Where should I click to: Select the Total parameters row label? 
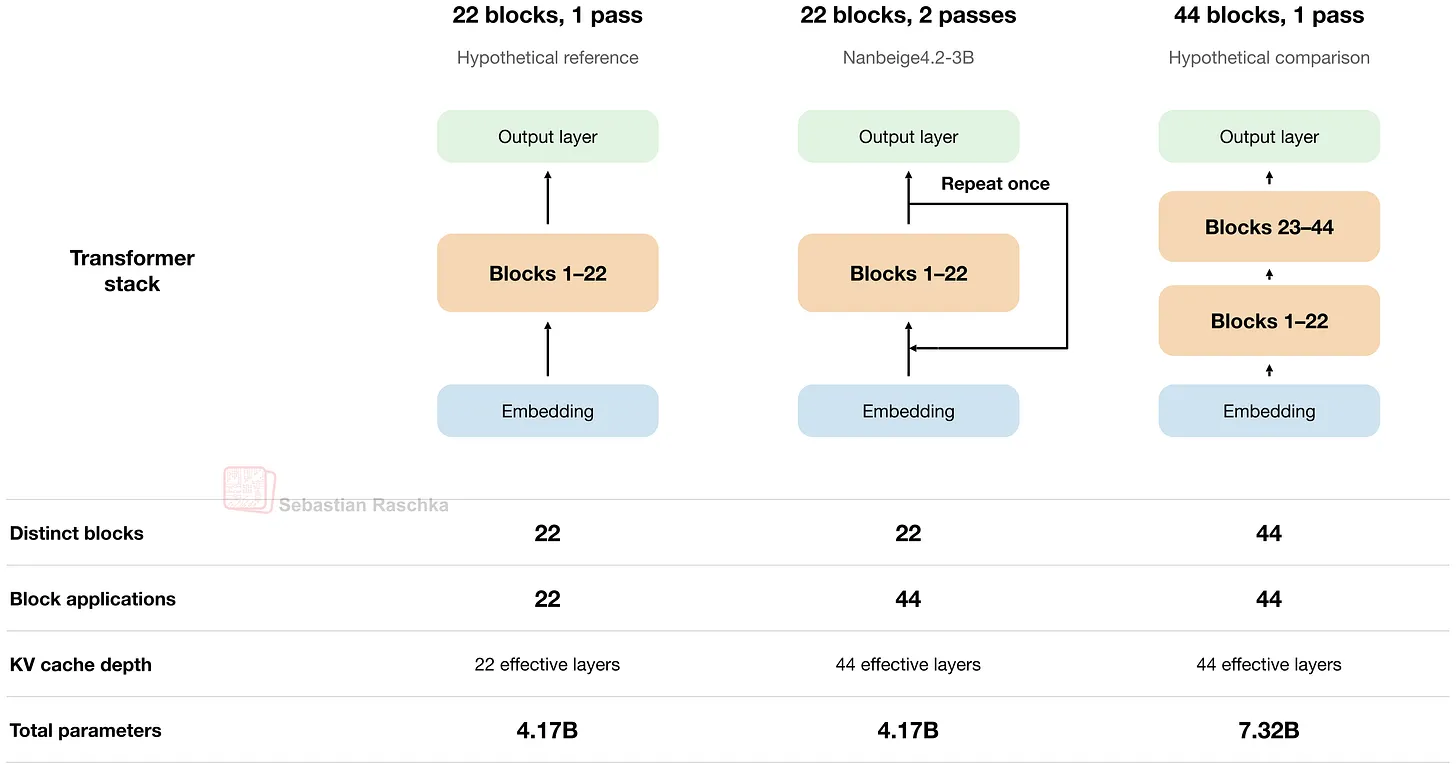tap(85, 731)
